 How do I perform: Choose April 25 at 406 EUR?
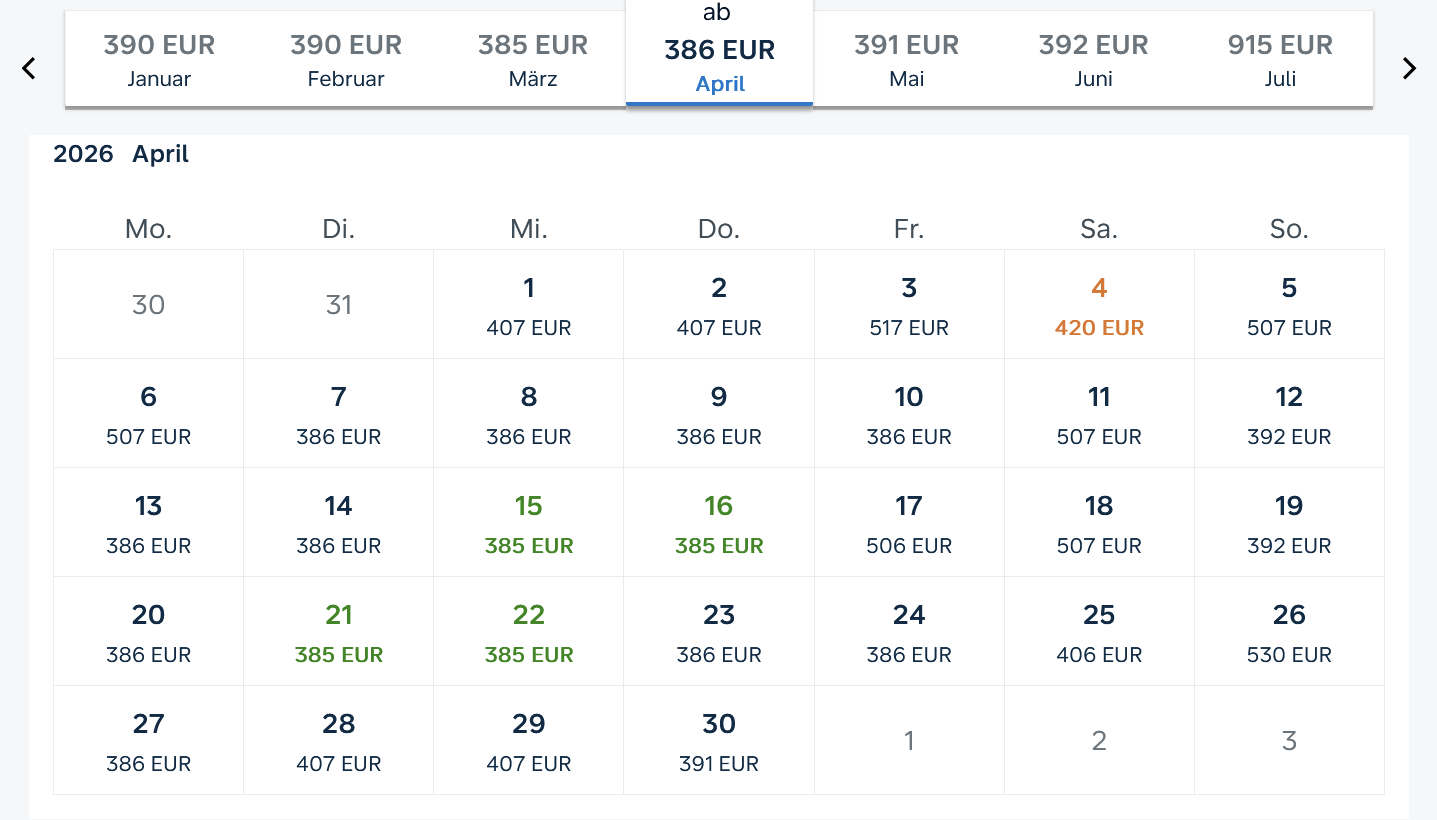[1099, 632]
